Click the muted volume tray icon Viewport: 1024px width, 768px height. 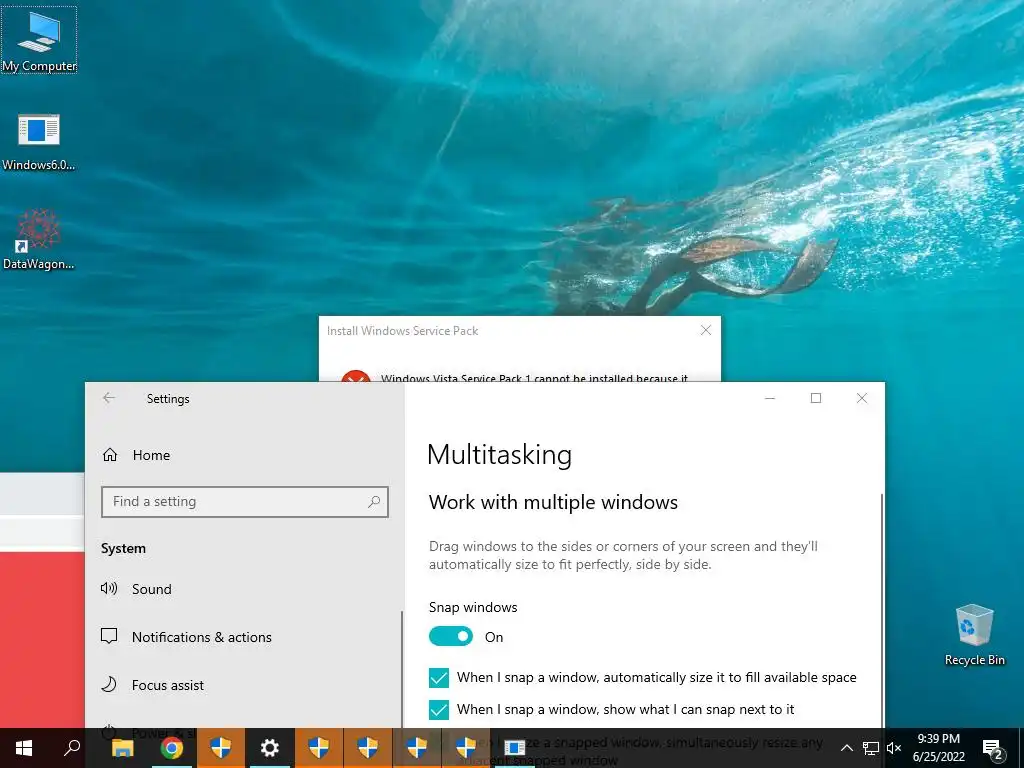pos(894,748)
